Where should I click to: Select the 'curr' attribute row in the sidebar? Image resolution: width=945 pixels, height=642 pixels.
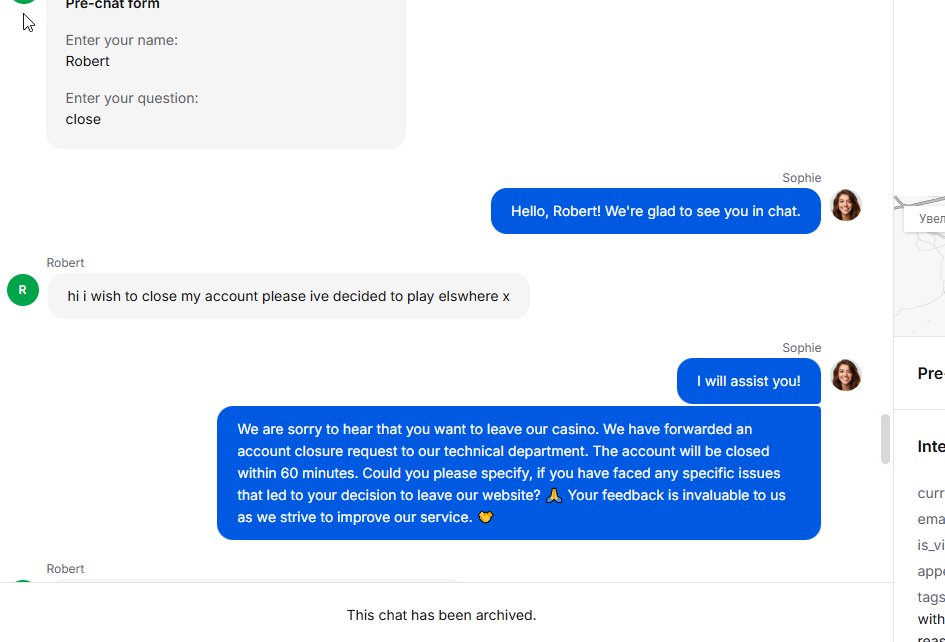[930, 493]
